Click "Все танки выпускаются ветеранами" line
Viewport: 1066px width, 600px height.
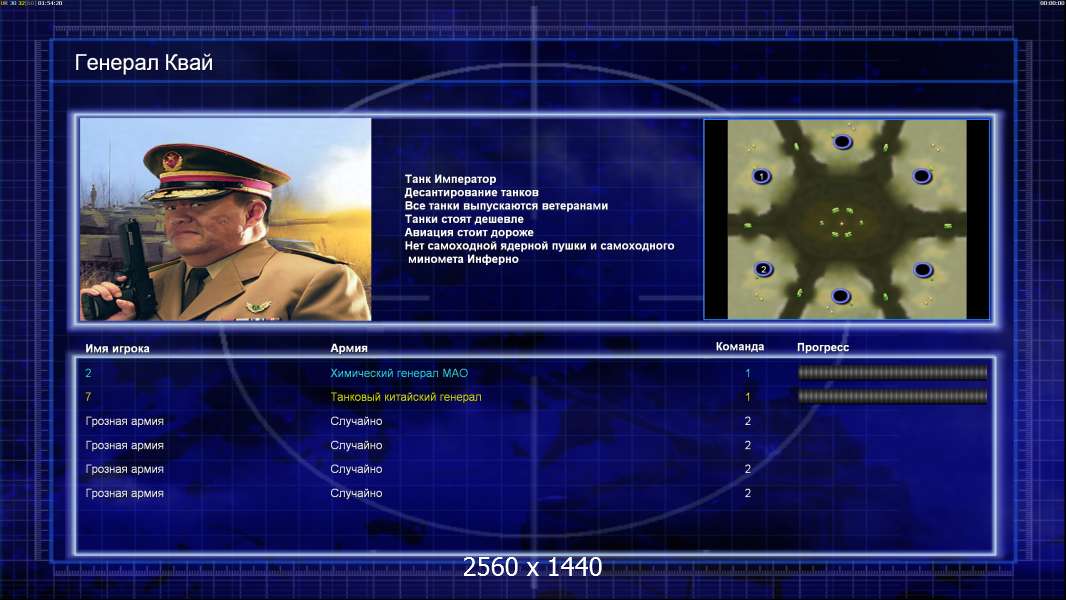(506, 205)
